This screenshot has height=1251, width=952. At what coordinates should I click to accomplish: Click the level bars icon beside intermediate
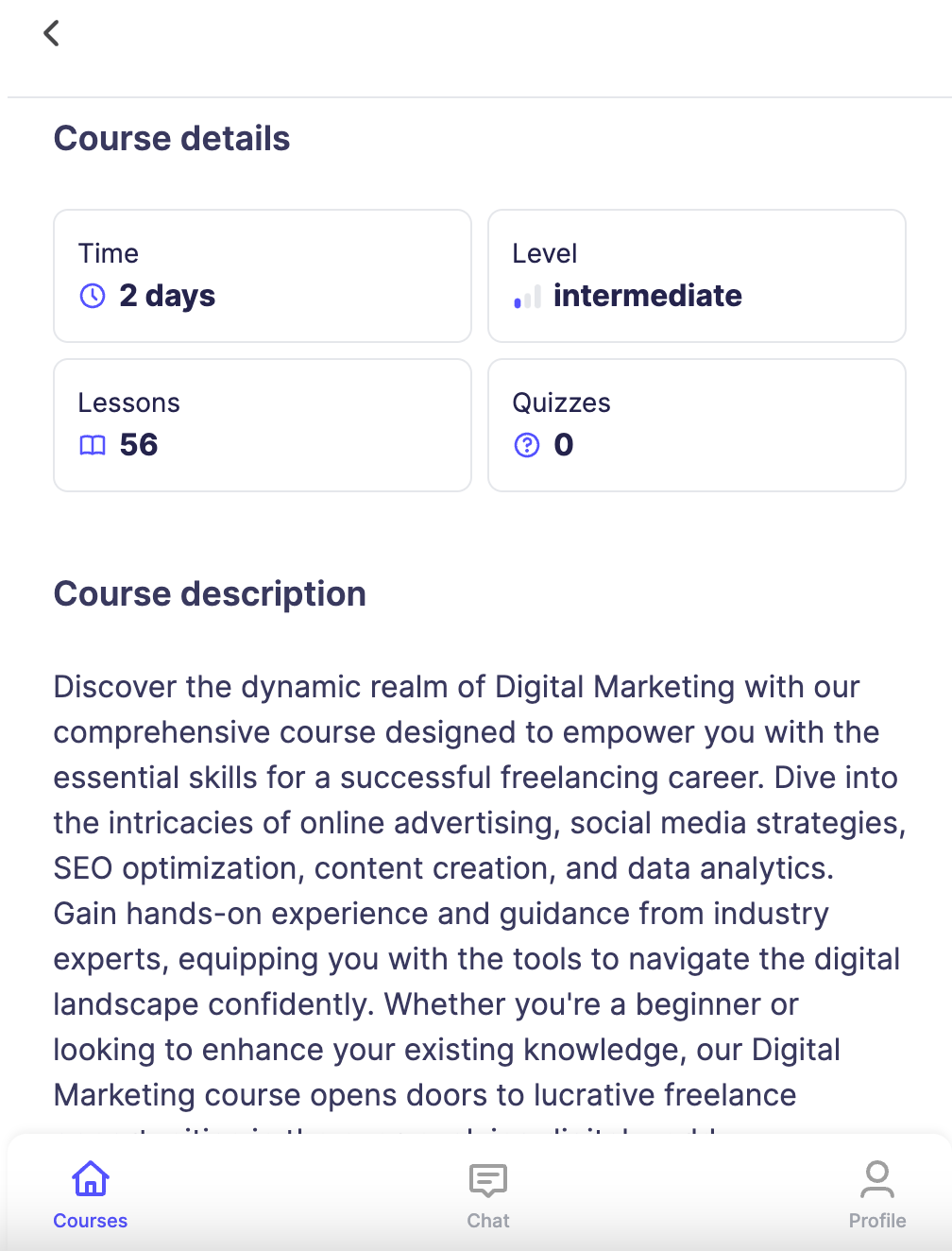point(527,297)
